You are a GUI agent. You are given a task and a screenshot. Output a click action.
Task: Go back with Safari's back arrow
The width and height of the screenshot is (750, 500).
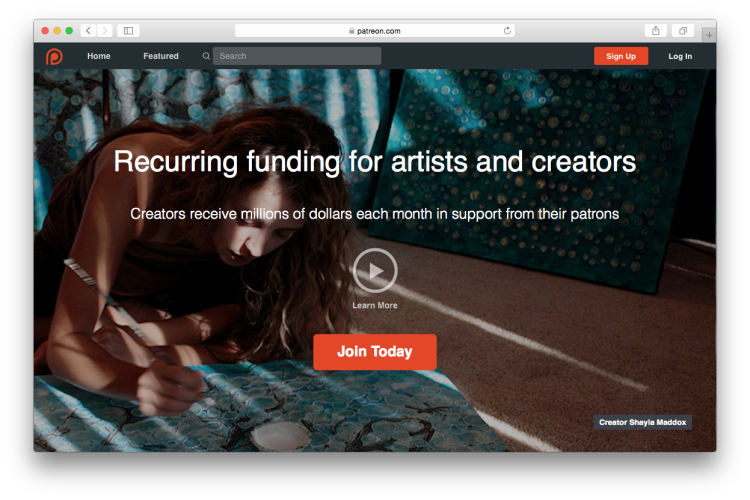[x=88, y=31]
